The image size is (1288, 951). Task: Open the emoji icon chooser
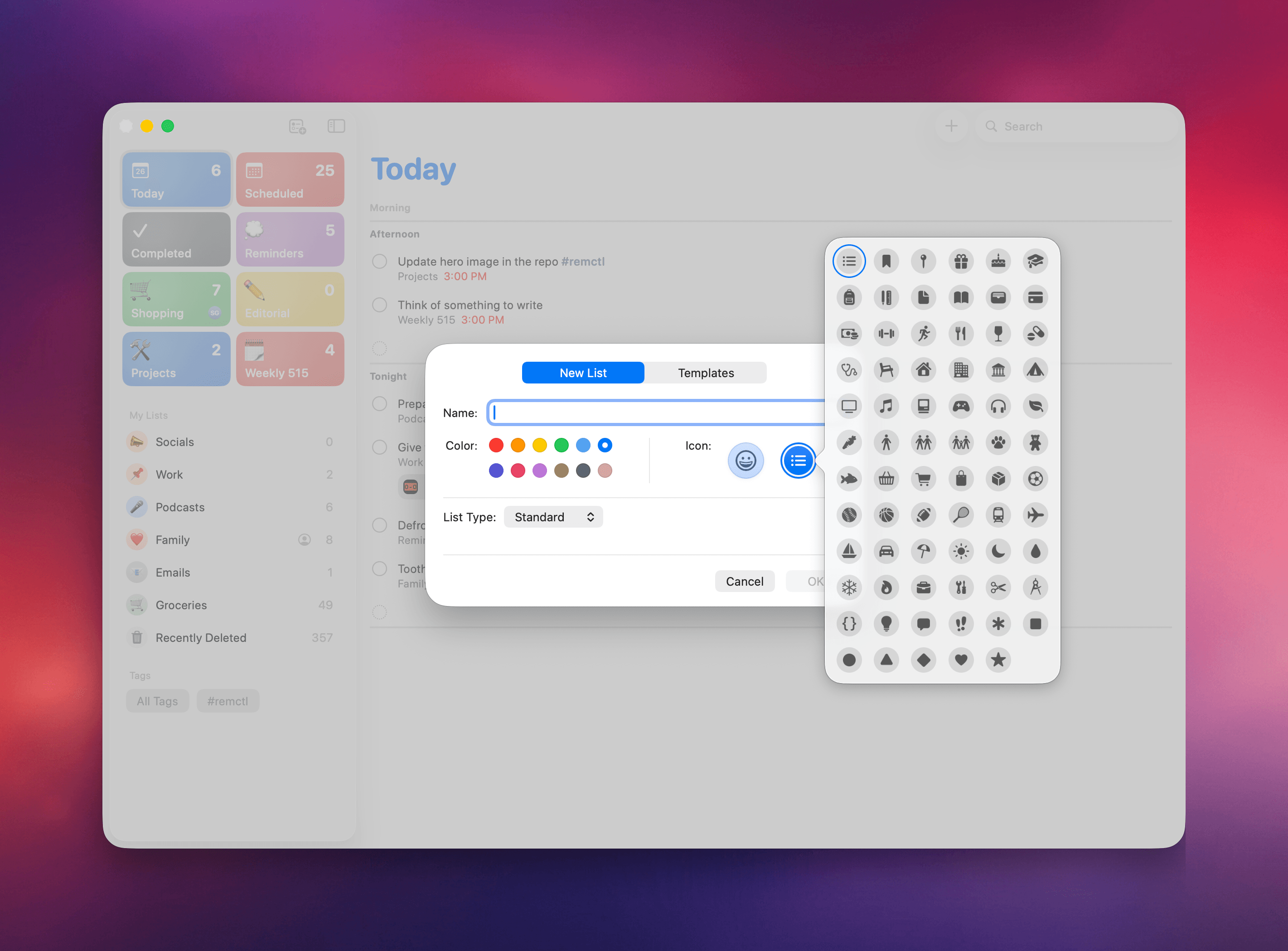[746, 461]
